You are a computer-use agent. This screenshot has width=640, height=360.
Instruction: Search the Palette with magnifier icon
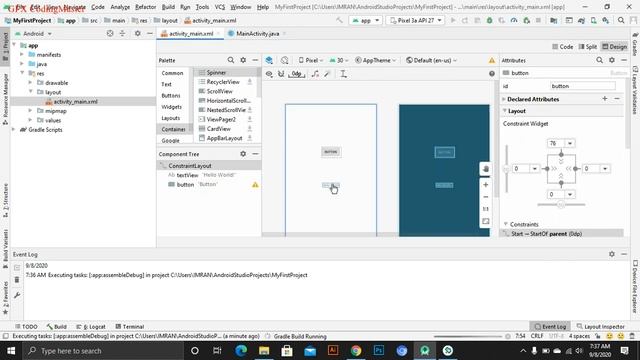coord(231,60)
